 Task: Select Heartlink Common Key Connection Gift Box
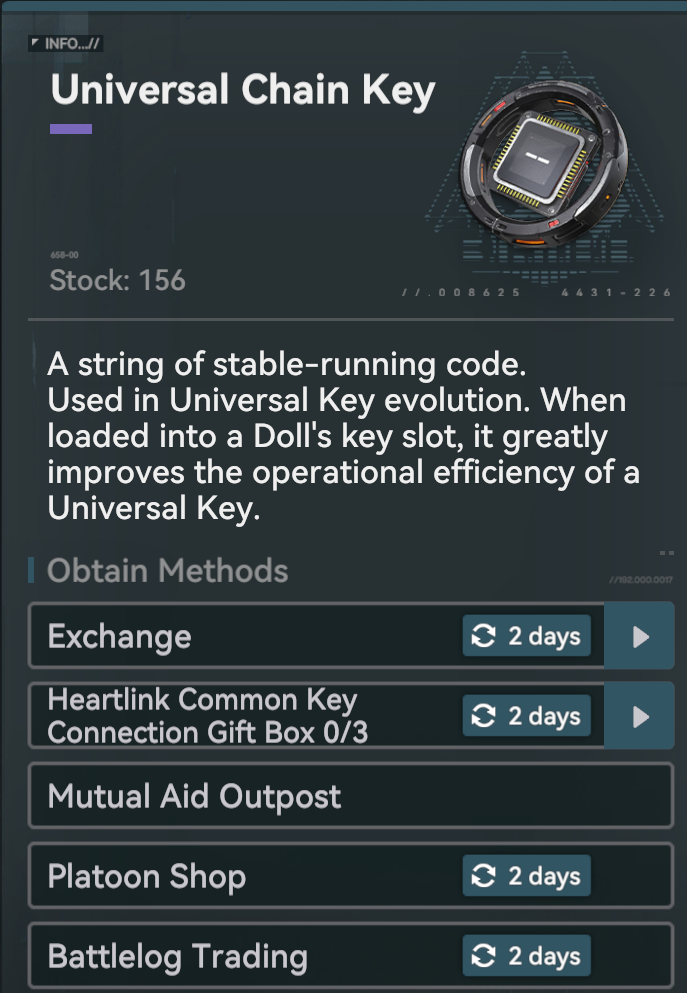coord(317,716)
